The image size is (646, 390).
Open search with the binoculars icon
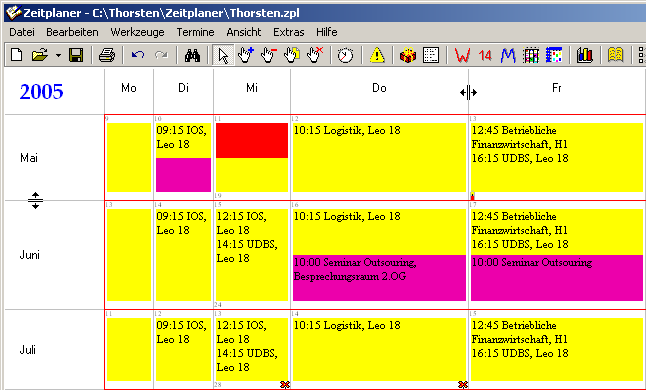coord(192,55)
